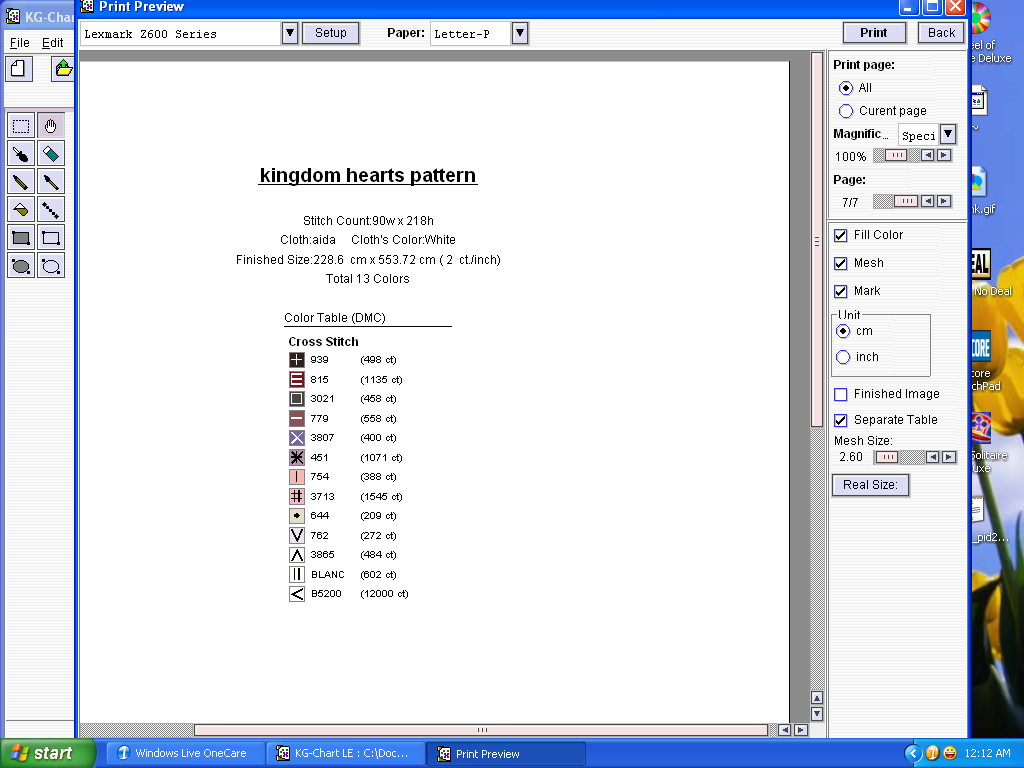Viewport: 1024px width, 768px height.
Task: Select the rectangular selection tool
Action: (21, 125)
